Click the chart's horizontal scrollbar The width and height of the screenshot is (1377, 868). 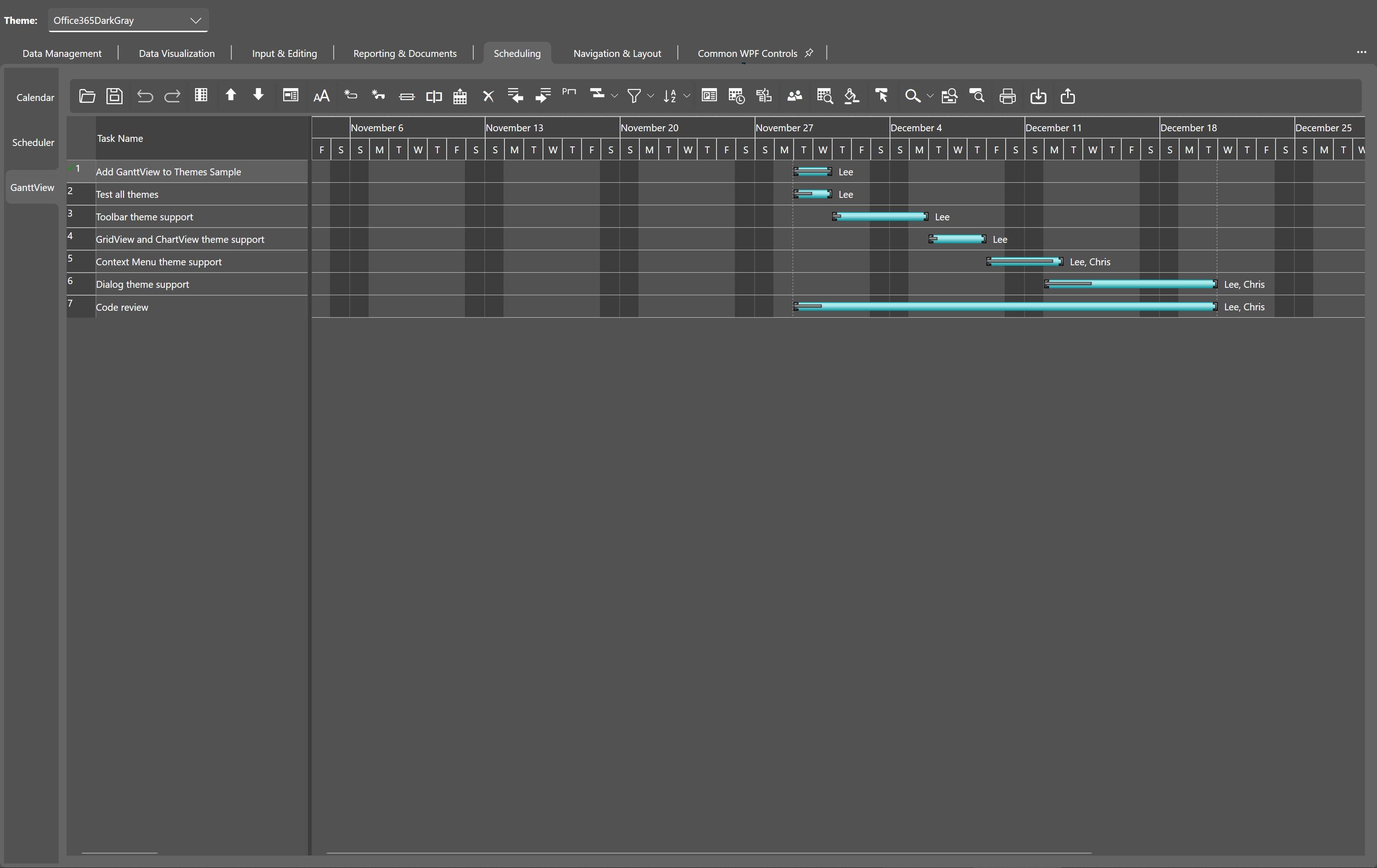point(709,852)
